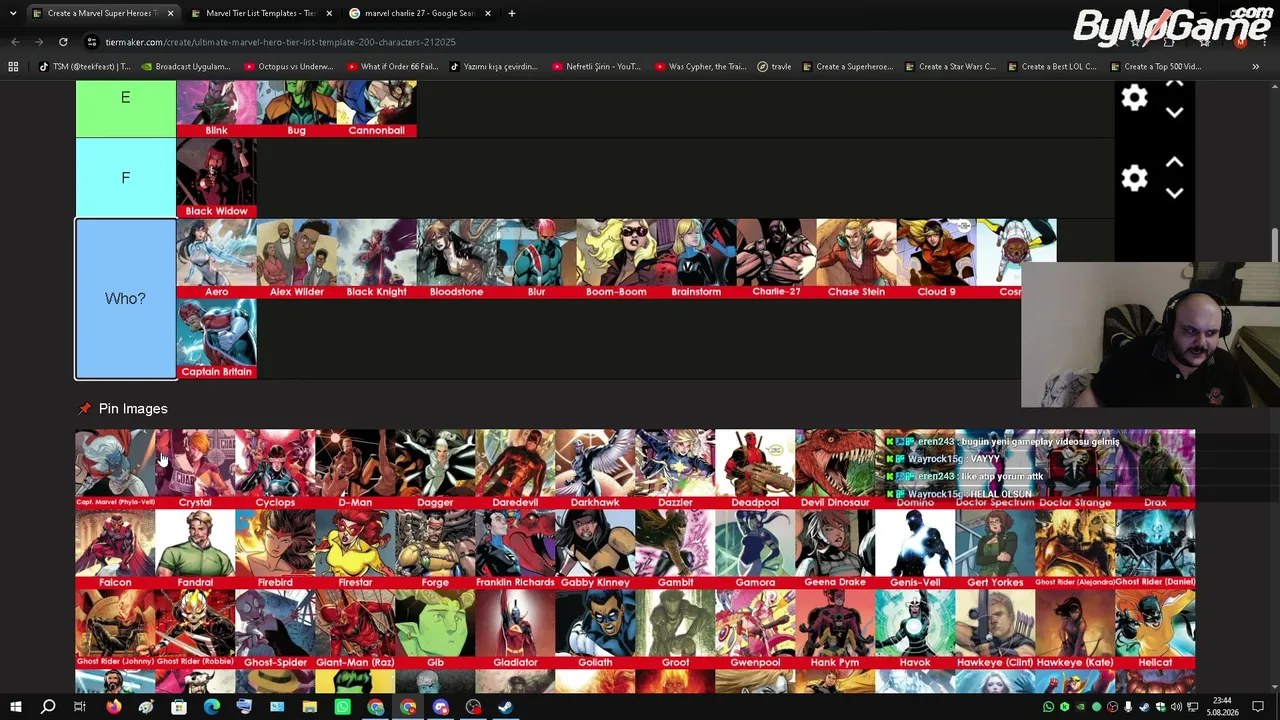Open settings gear for tier F row

tap(1134, 179)
